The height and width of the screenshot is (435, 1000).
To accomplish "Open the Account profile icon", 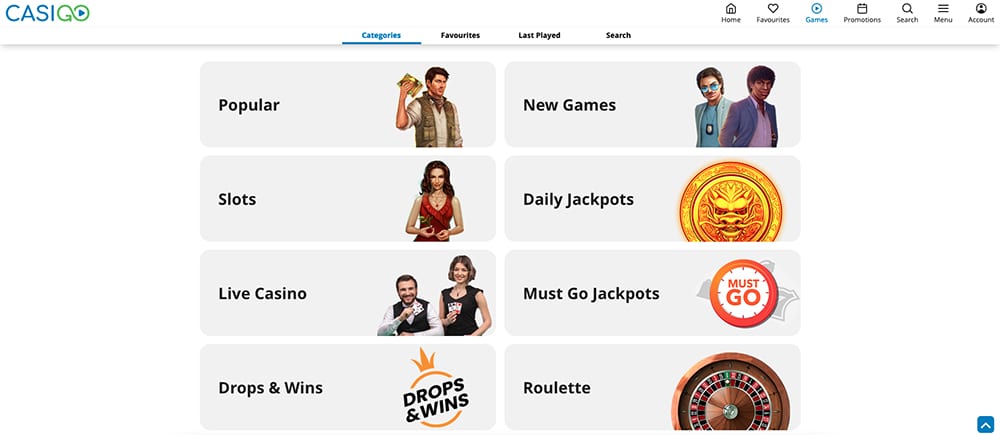I will (x=981, y=8).
